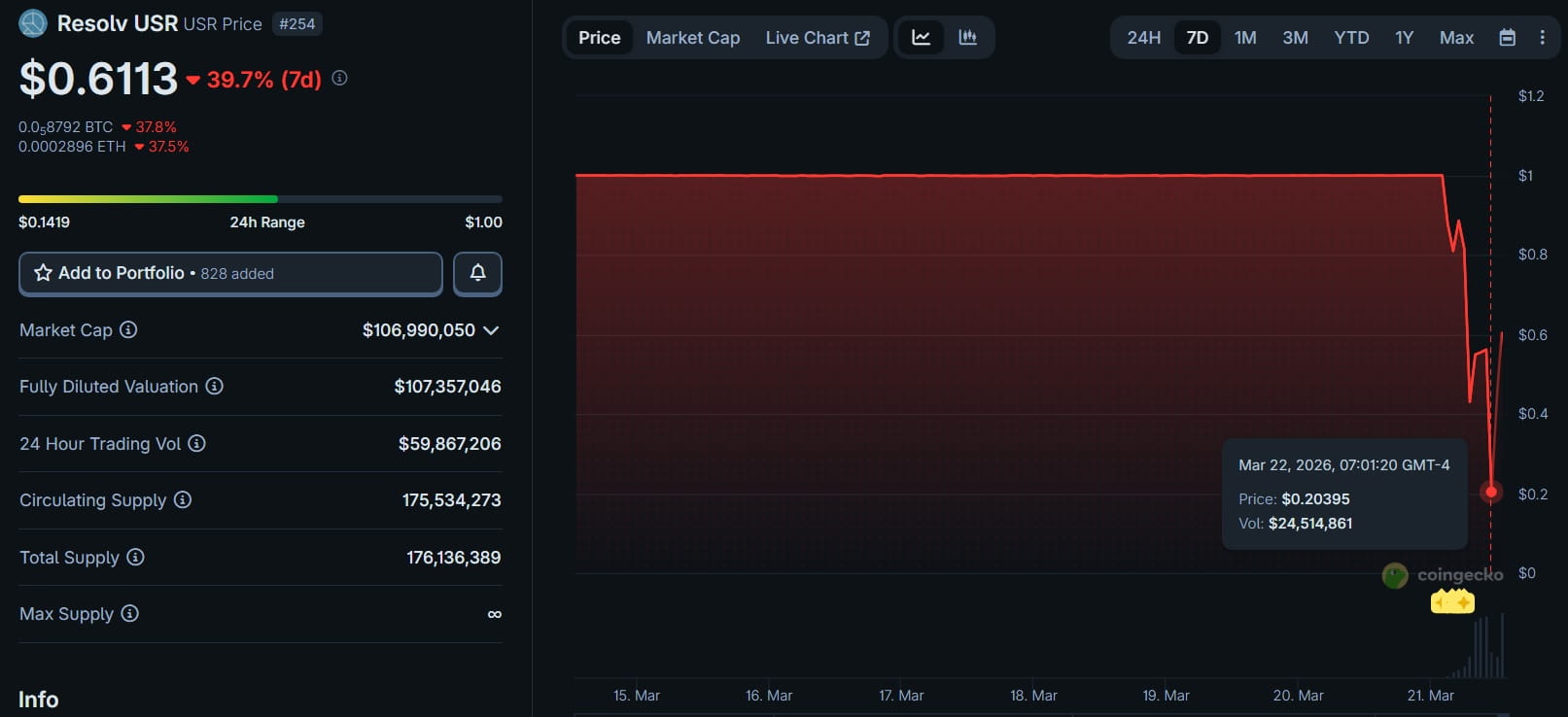Click the Info section heading
This screenshot has width=1568, height=717.
coord(39,700)
